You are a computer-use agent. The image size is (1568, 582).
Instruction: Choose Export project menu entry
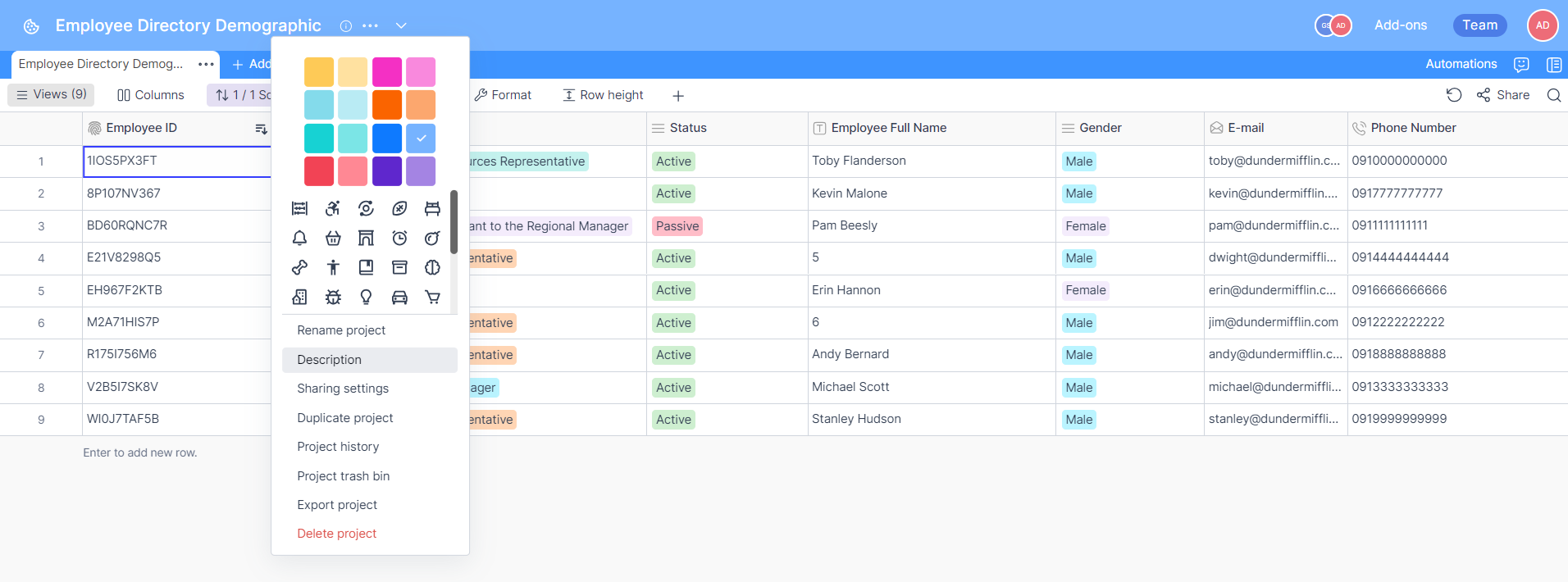pos(337,505)
